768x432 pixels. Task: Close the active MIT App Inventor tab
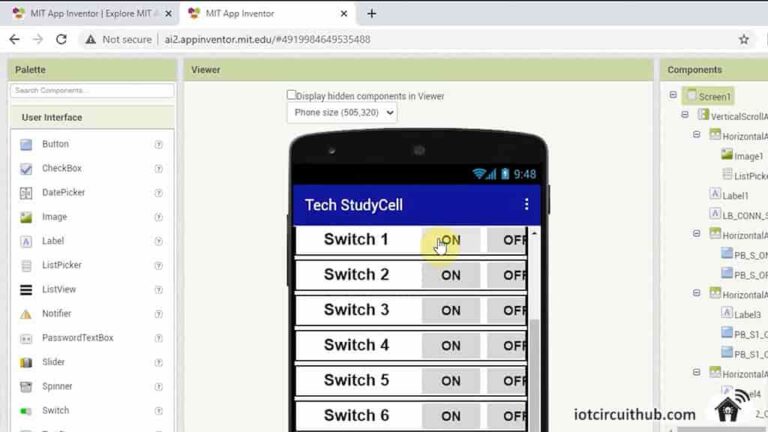point(344,14)
